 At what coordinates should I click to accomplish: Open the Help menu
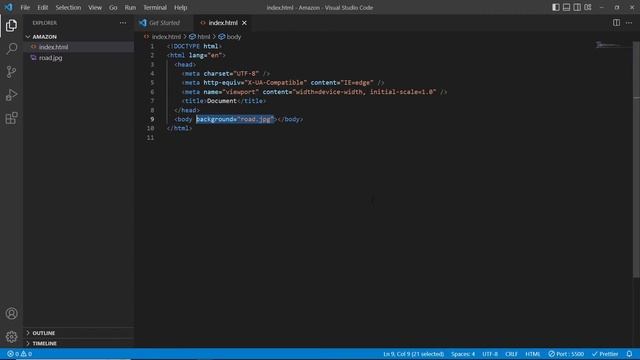(180, 7)
